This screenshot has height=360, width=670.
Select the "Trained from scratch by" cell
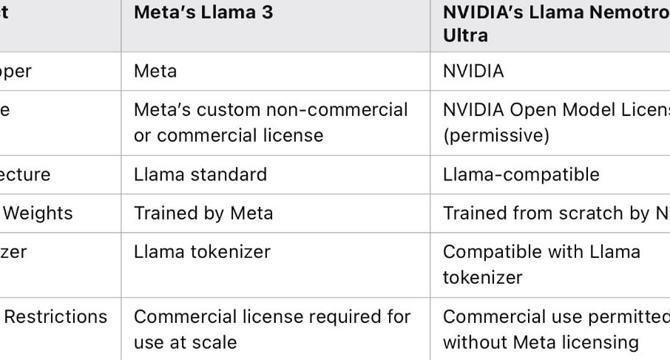[550, 213]
